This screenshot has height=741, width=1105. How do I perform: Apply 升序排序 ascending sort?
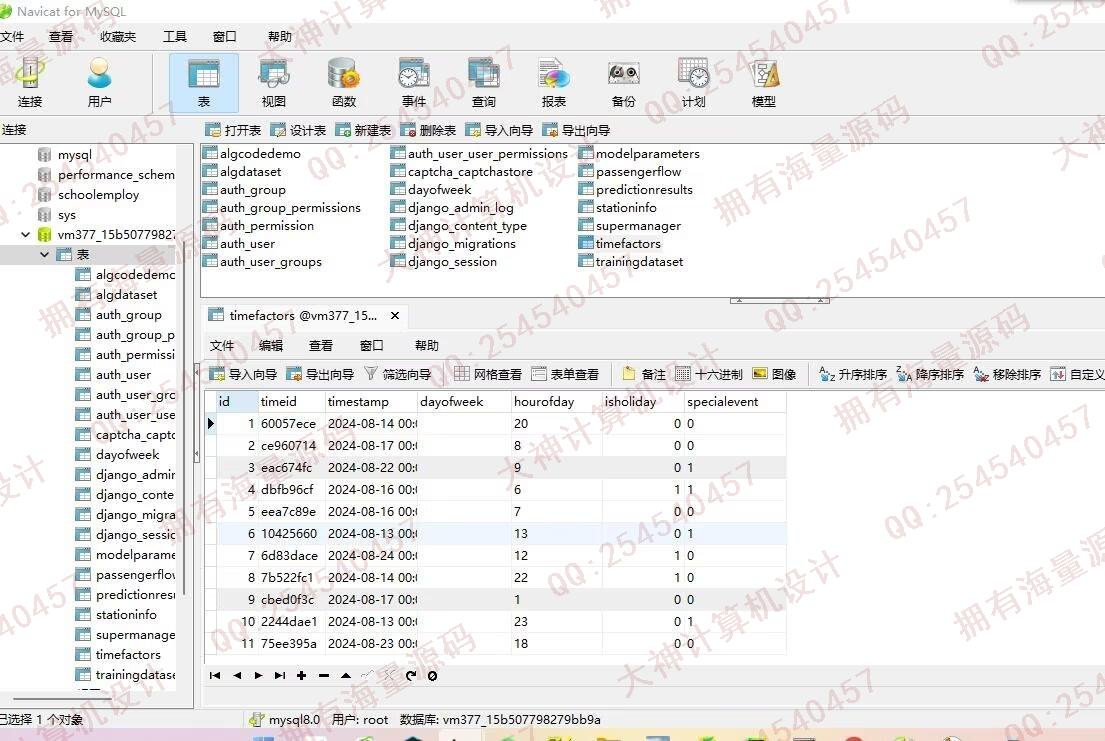tap(853, 374)
